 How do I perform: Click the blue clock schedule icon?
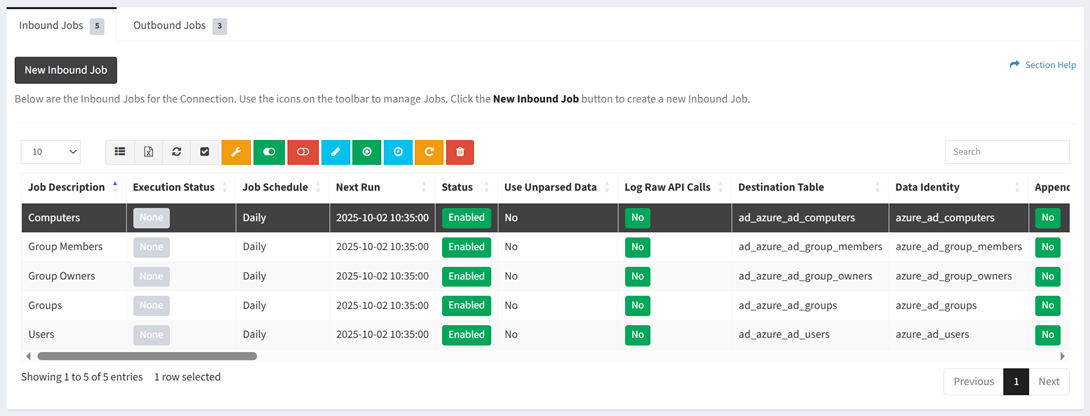click(398, 152)
